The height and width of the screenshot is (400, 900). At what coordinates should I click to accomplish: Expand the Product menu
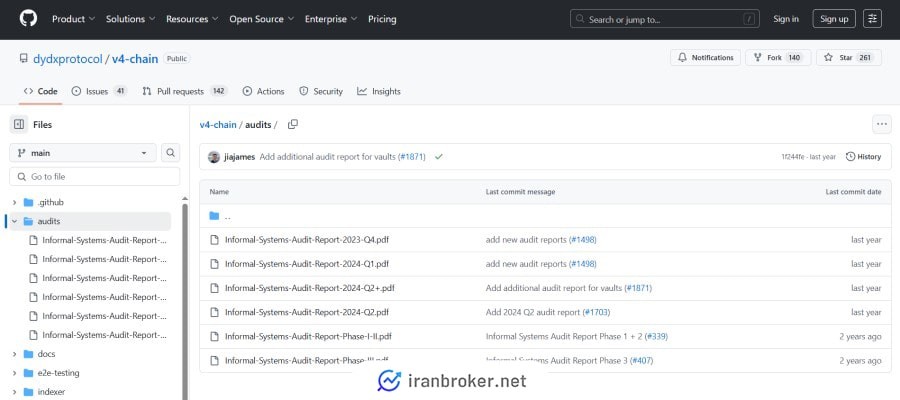[x=73, y=19]
